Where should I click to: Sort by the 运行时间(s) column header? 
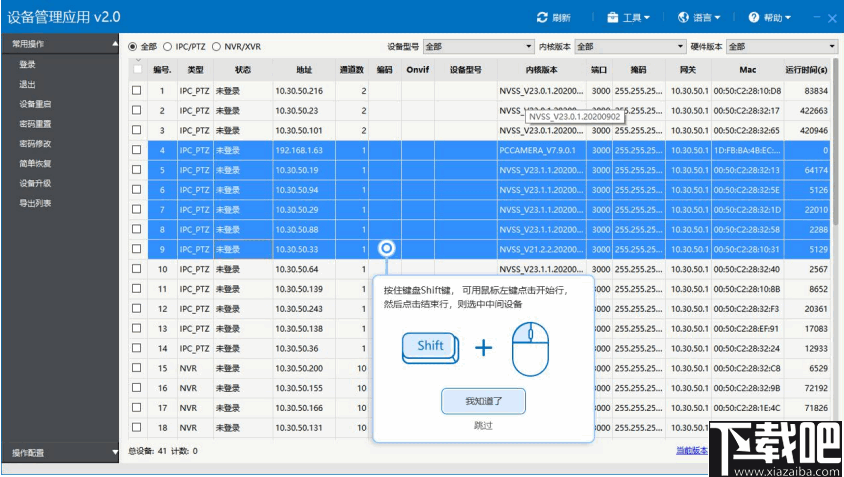click(x=806, y=69)
